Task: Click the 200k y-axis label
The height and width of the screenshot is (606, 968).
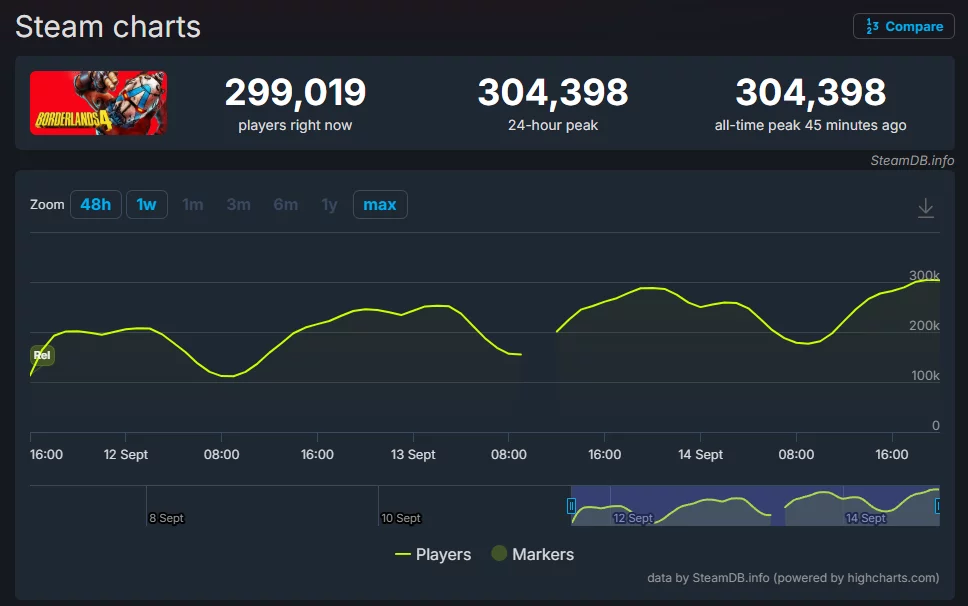Action: pyautogui.click(x=924, y=325)
